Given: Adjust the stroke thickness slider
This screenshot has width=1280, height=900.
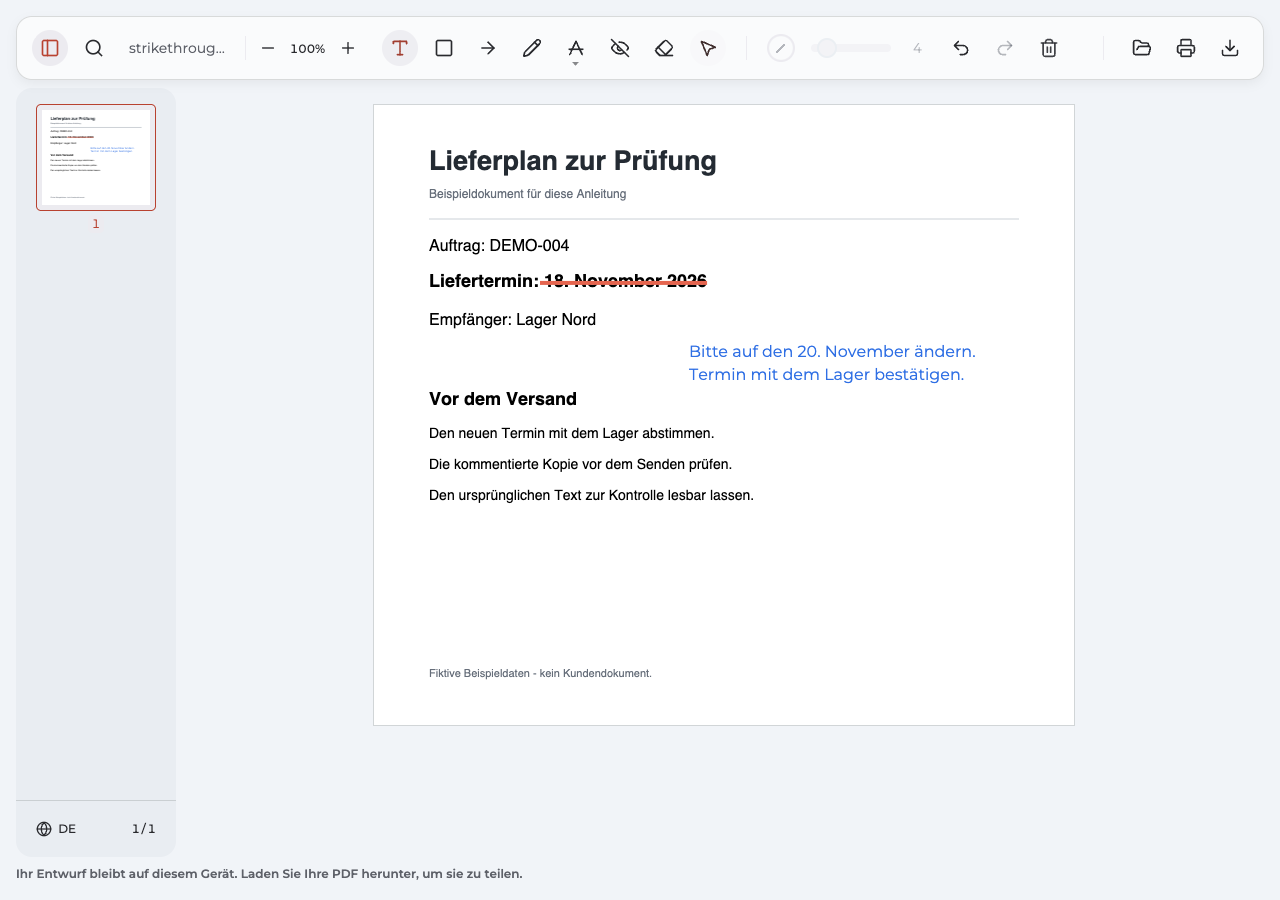Looking at the screenshot, I should pos(851,48).
